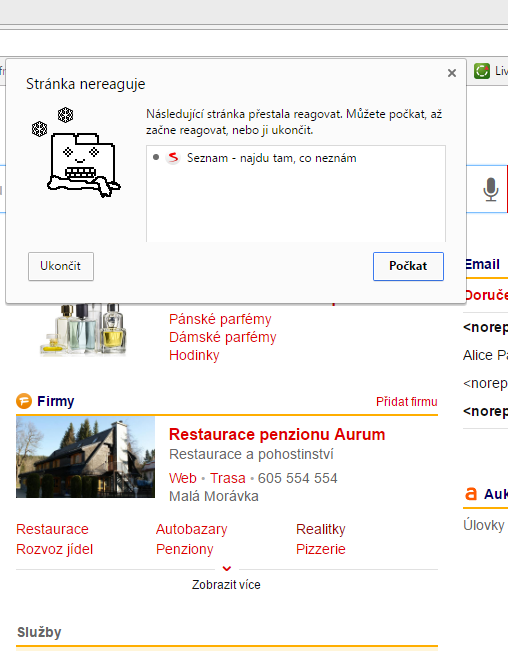Click the perfume bottles thumbnail

coord(83,329)
